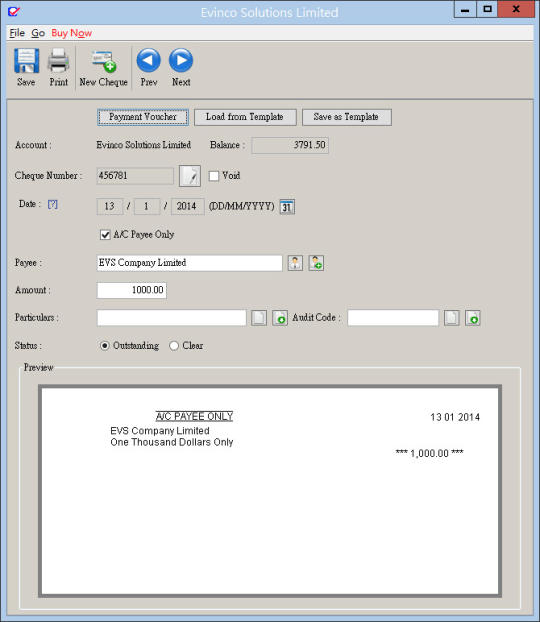
Task: Click the select payee person icon
Action: (295, 263)
